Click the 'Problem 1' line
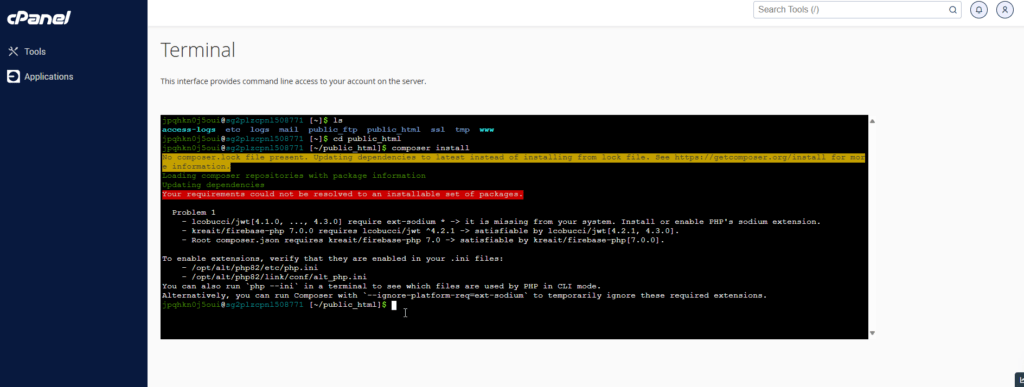The image size is (1024, 387). tap(194, 213)
